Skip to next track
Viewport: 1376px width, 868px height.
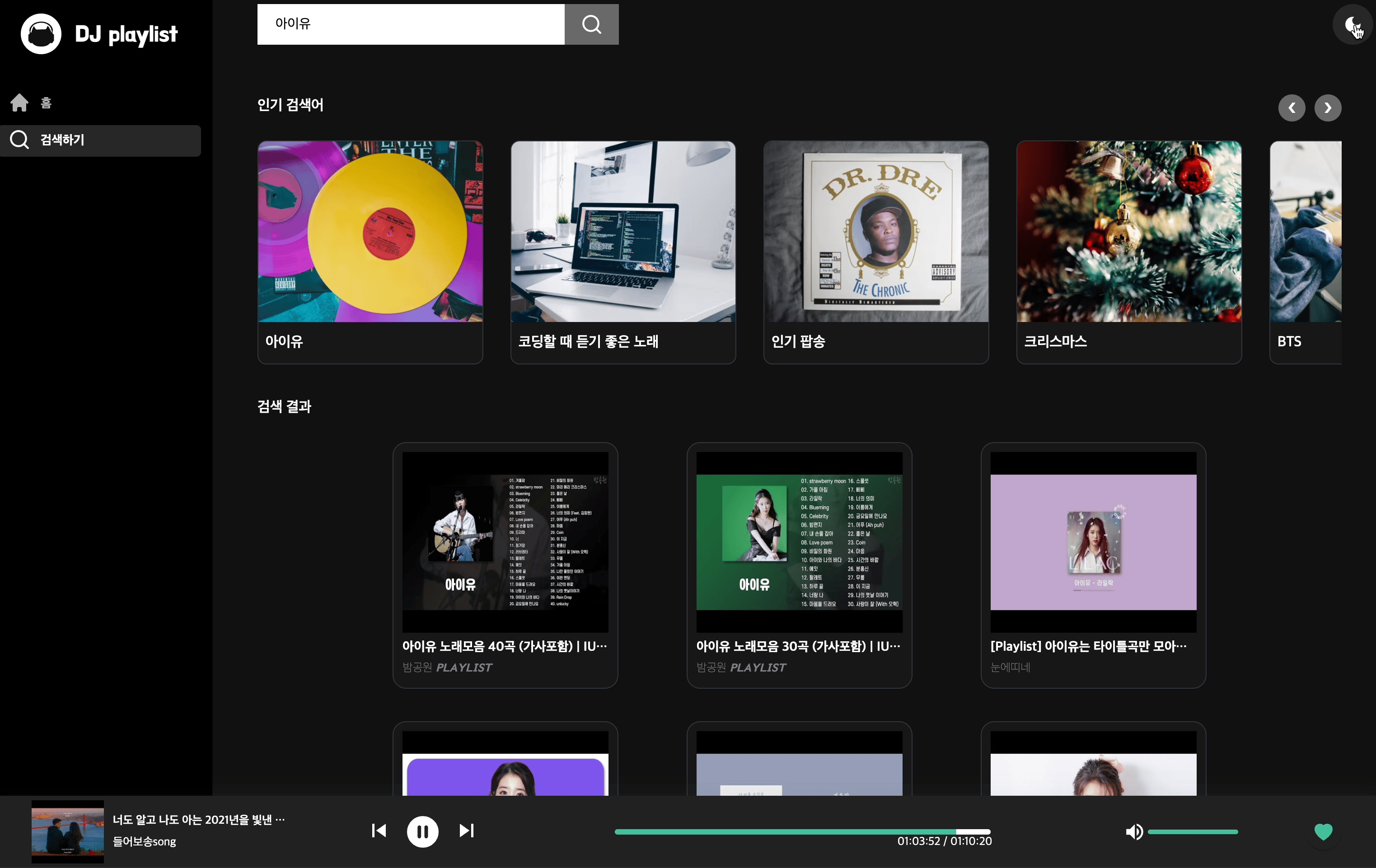point(466,830)
